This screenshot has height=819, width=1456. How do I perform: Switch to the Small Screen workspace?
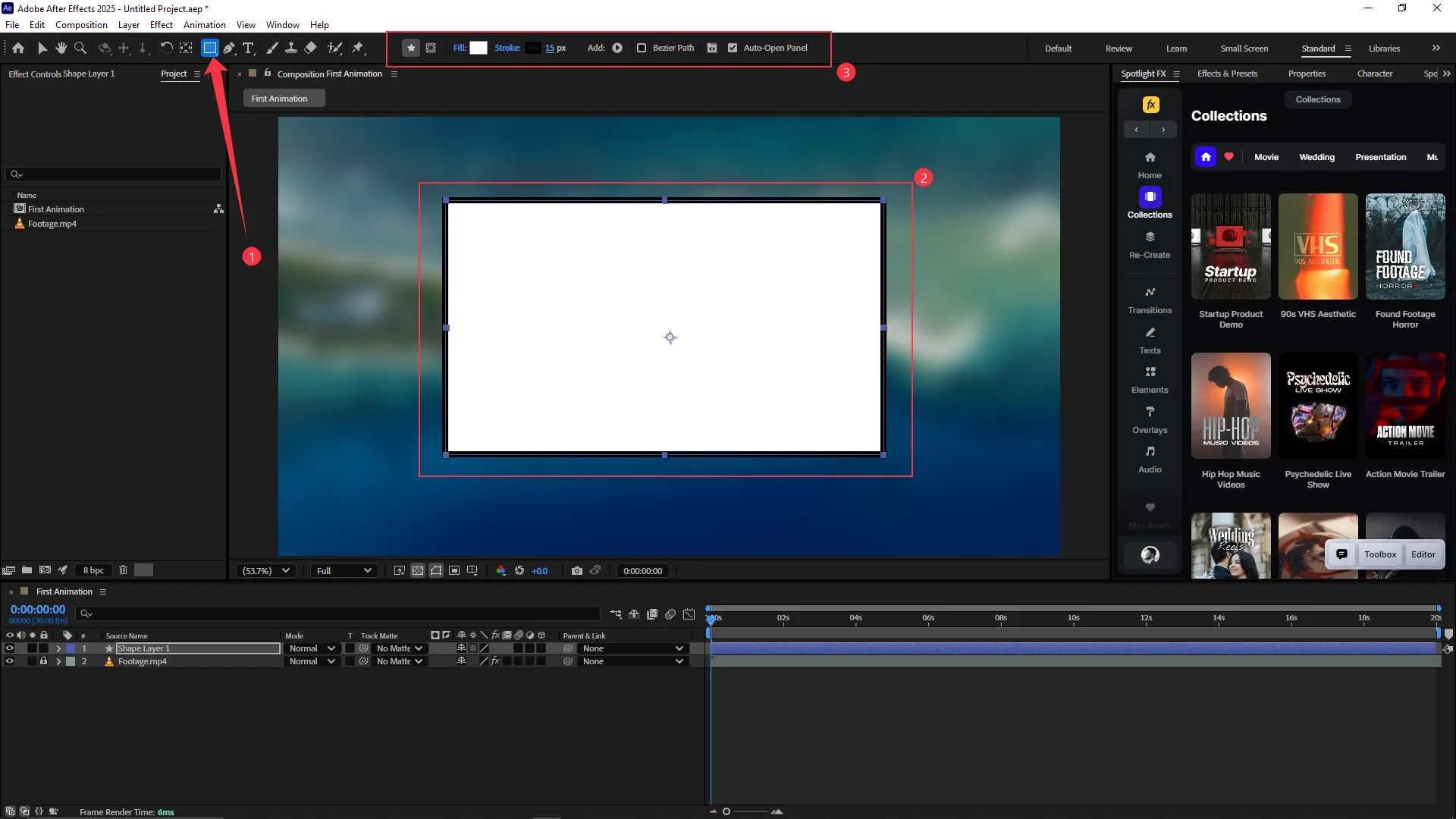point(1244,49)
